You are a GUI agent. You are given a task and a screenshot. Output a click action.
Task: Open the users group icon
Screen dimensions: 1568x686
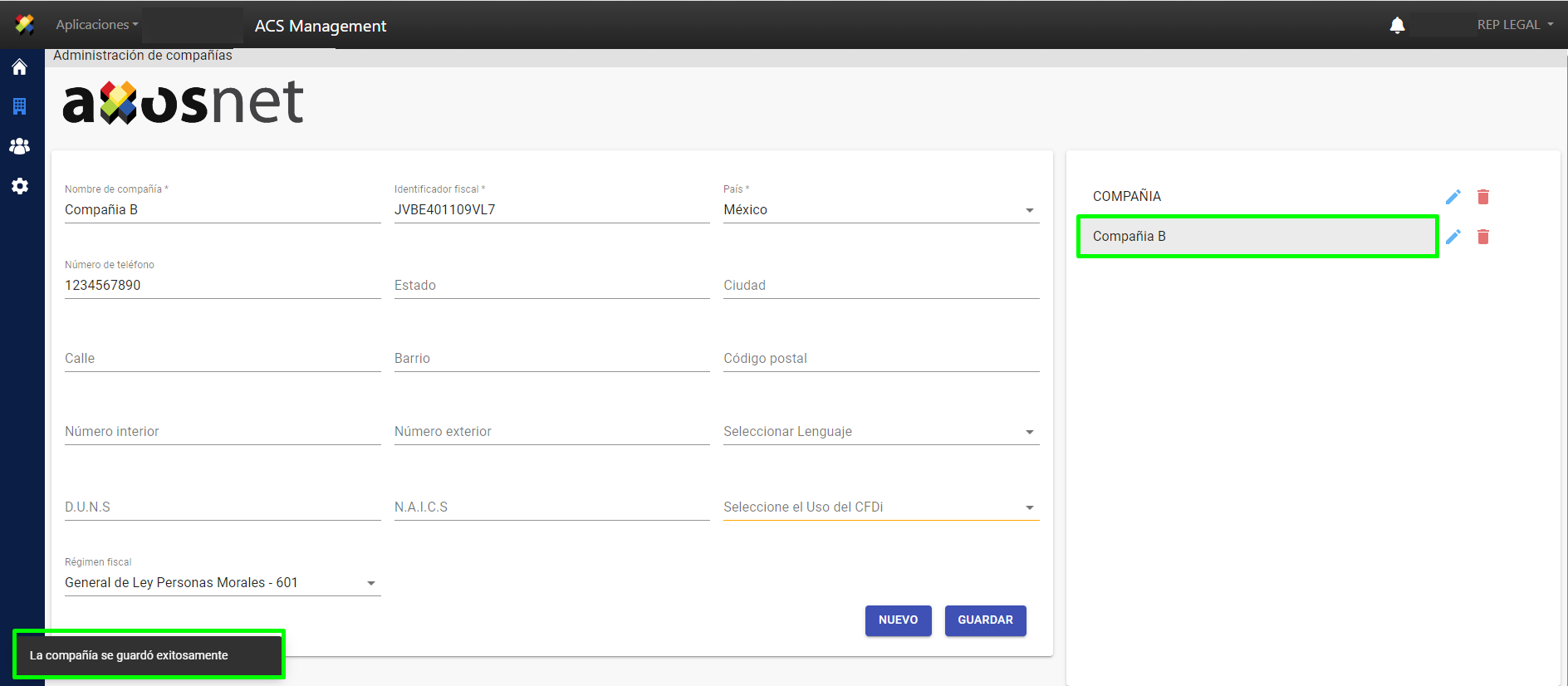click(20, 146)
